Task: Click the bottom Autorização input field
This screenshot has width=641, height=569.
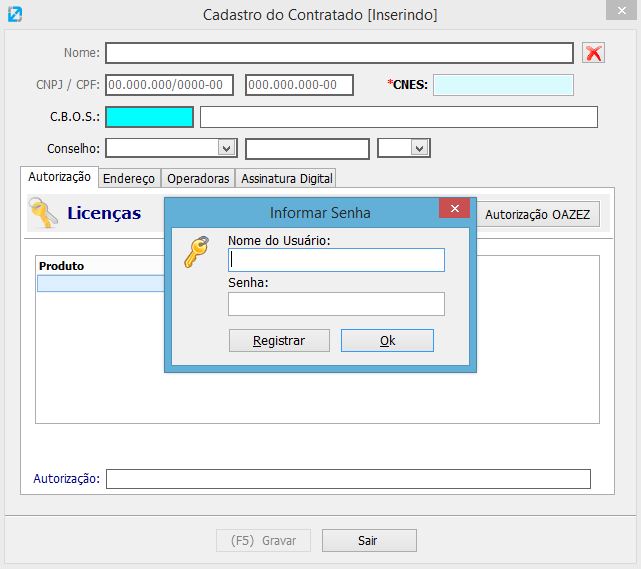Action: 348,479
